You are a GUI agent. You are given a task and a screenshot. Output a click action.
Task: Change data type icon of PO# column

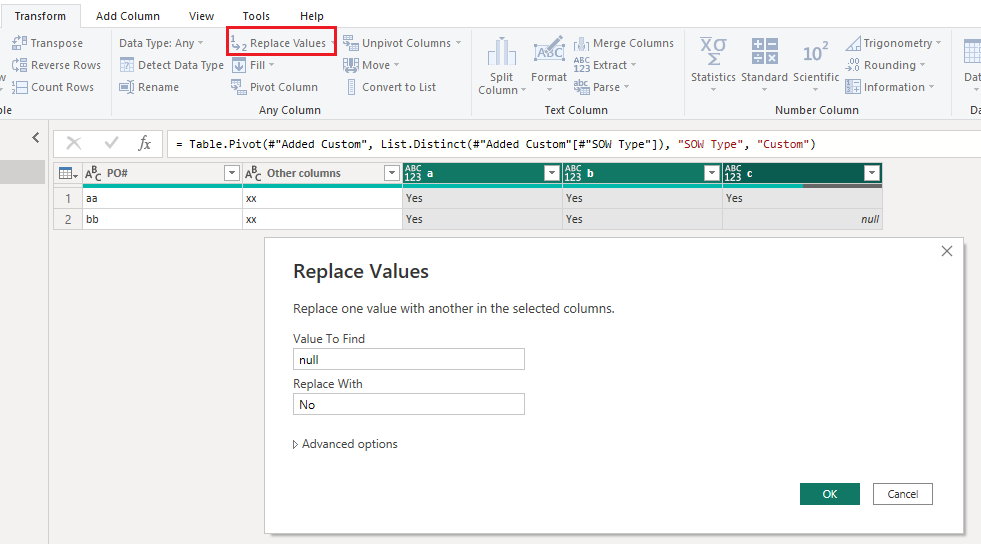[93, 173]
